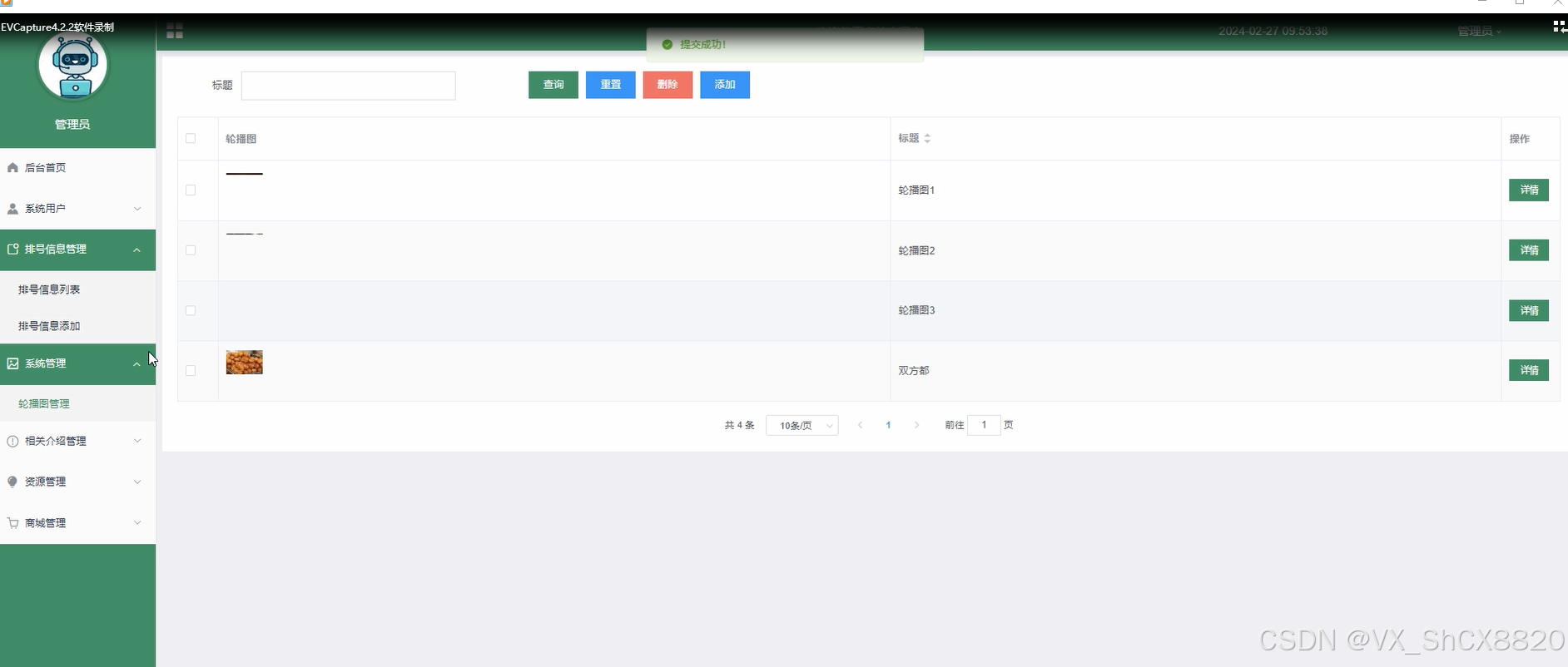Click the cart icon beside 商城管理
This screenshot has width=1568, height=667.
point(12,523)
